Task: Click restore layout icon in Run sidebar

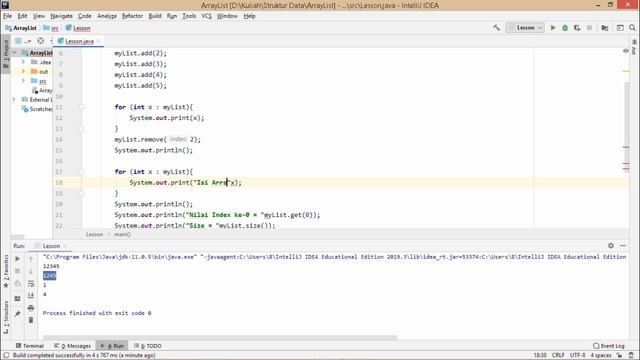Action: coord(18,299)
